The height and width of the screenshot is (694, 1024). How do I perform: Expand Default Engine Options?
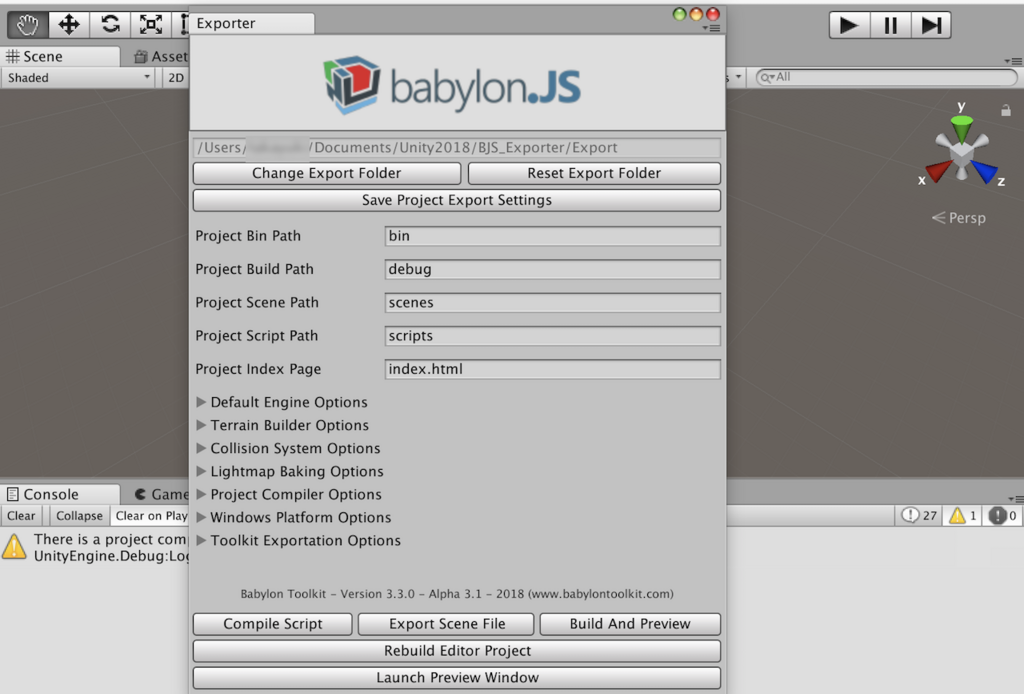pos(289,402)
